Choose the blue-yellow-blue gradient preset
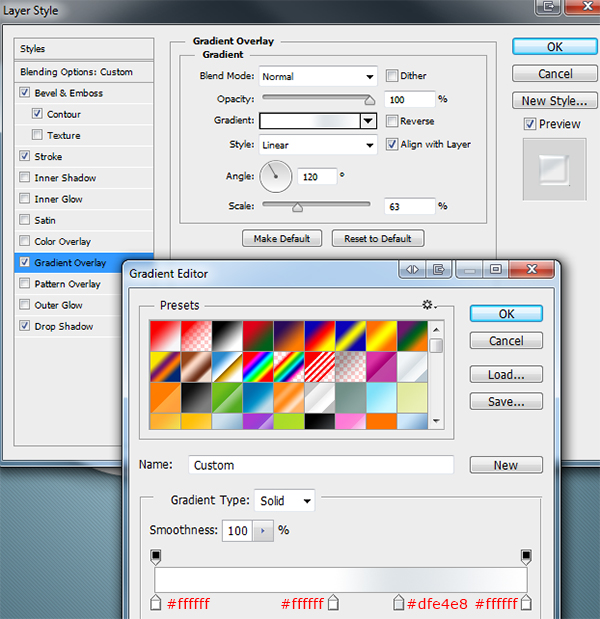 click(351, 336)
